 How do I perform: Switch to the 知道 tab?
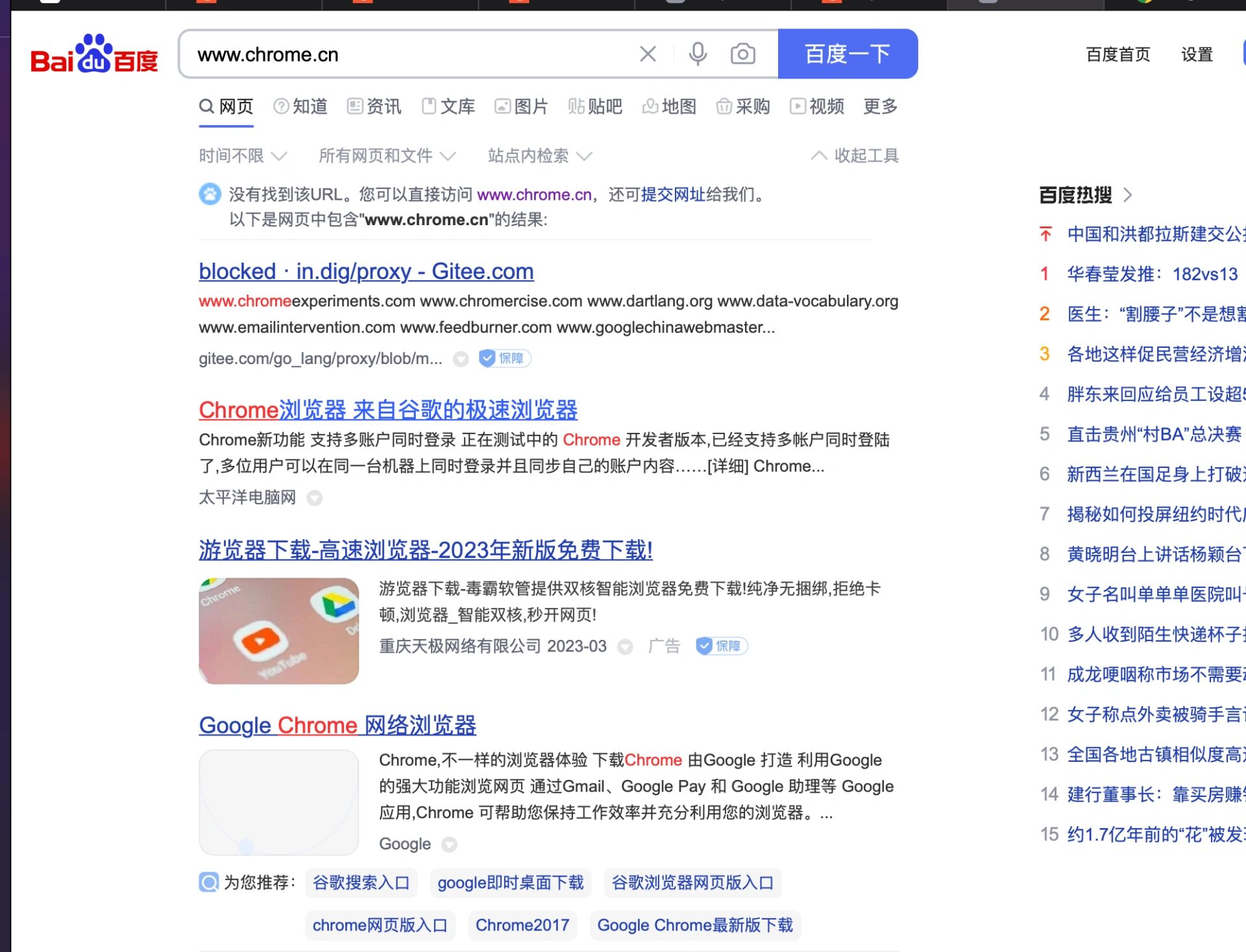click(300, 106)
